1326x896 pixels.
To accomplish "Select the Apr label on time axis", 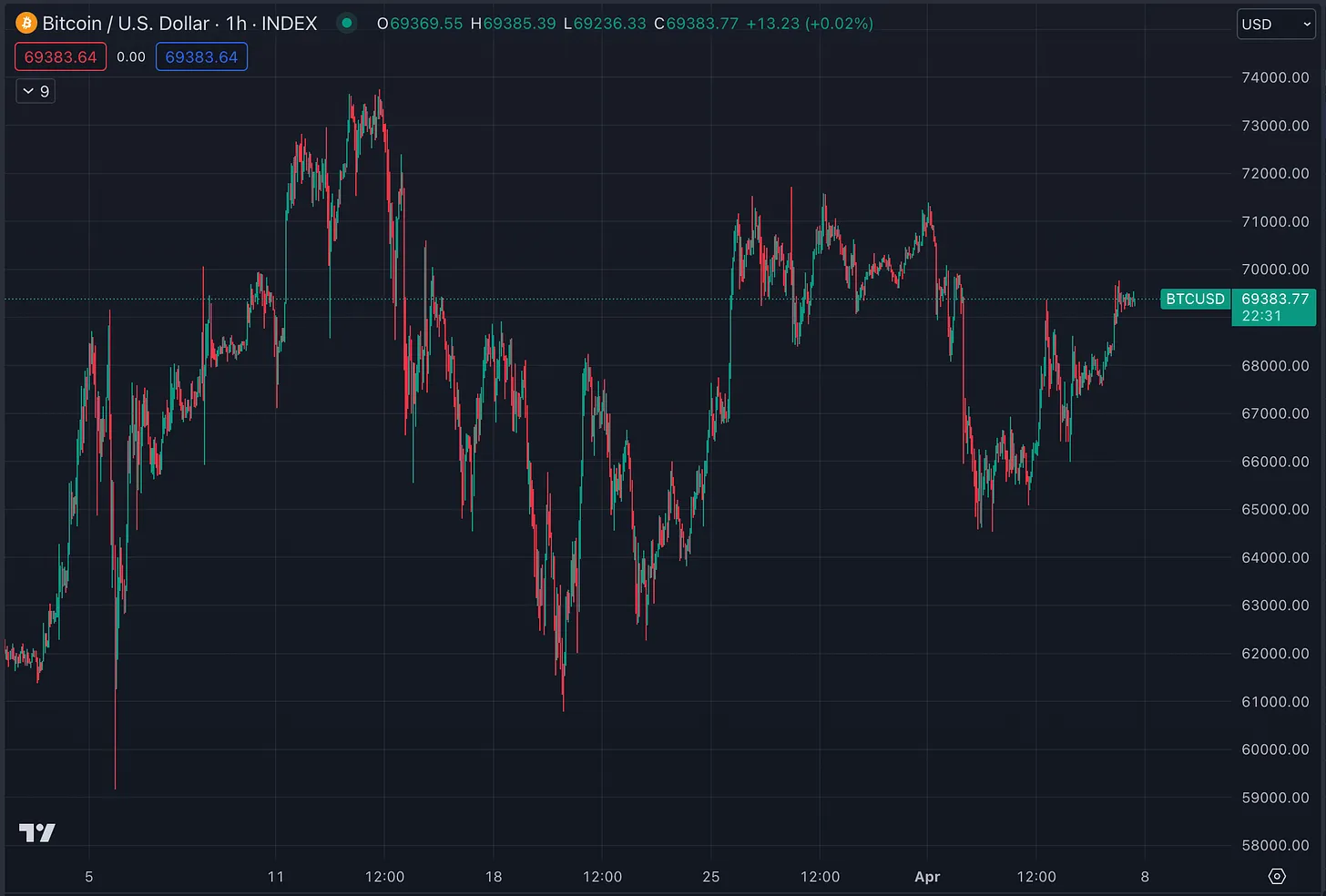I will [927, 877].
